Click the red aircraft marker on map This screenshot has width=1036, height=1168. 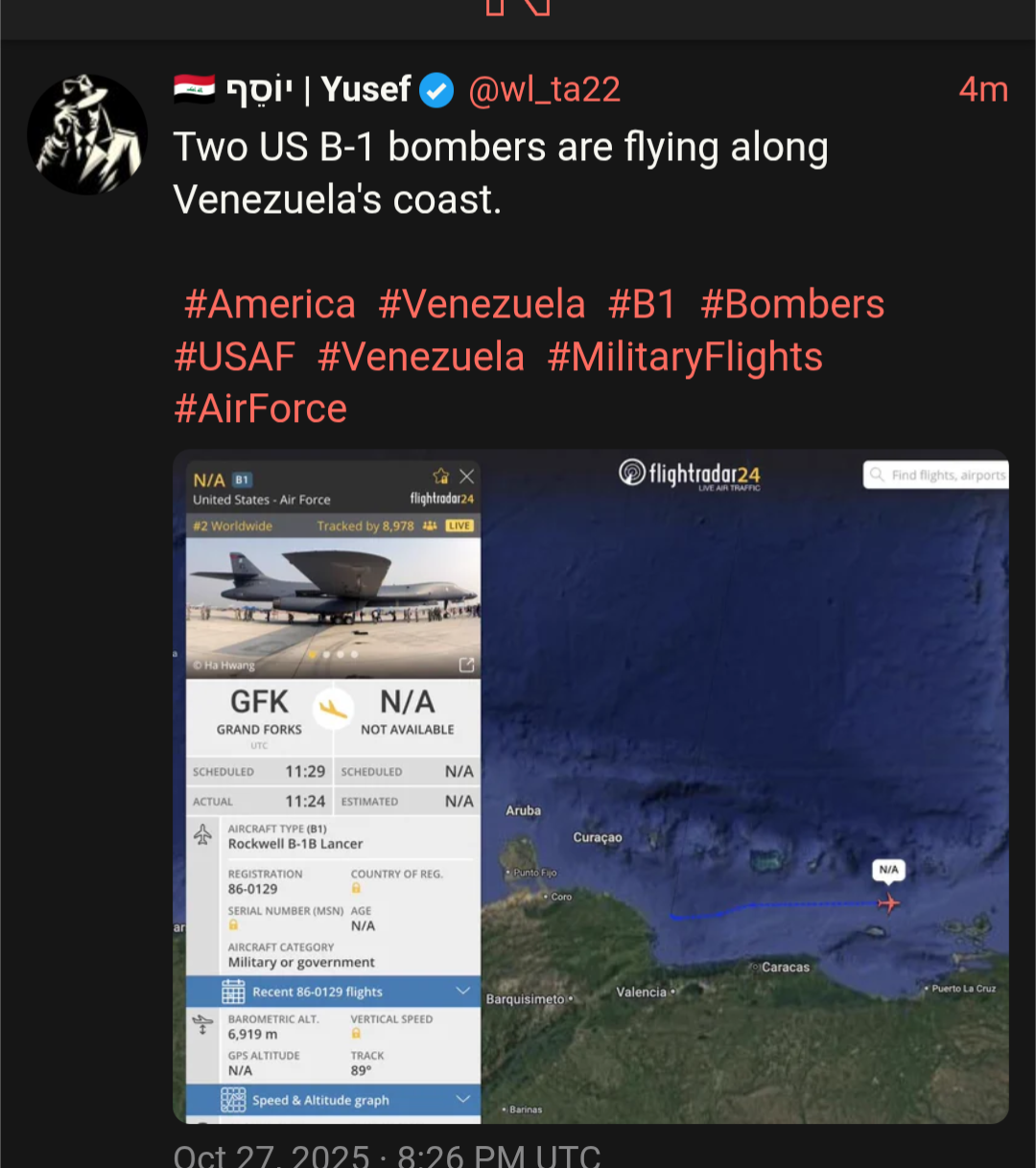tap(888, 903)
